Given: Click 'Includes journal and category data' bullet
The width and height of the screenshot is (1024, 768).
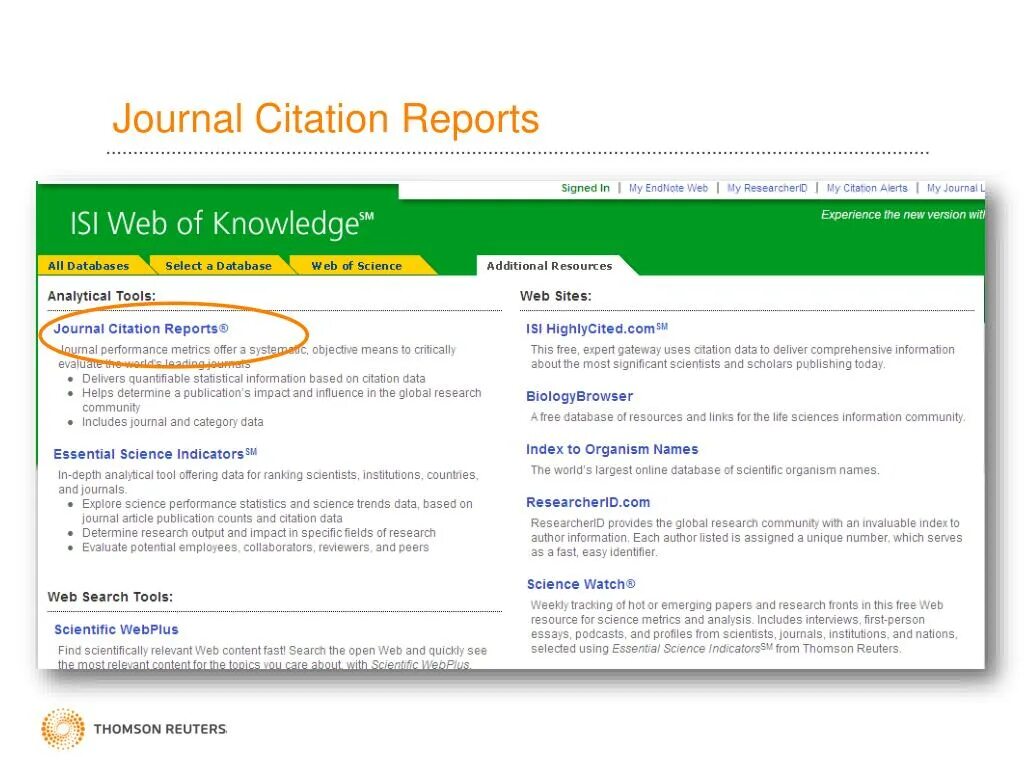Looking at the screenshot, I should pyautogui.click(x=172, y=422).
